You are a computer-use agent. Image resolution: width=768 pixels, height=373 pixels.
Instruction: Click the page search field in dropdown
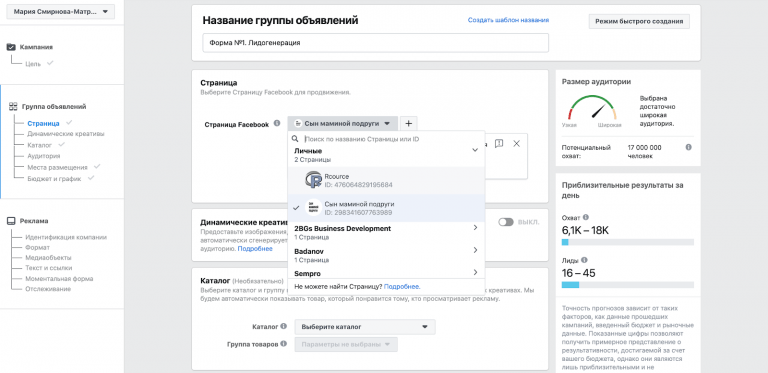point(386,139)
